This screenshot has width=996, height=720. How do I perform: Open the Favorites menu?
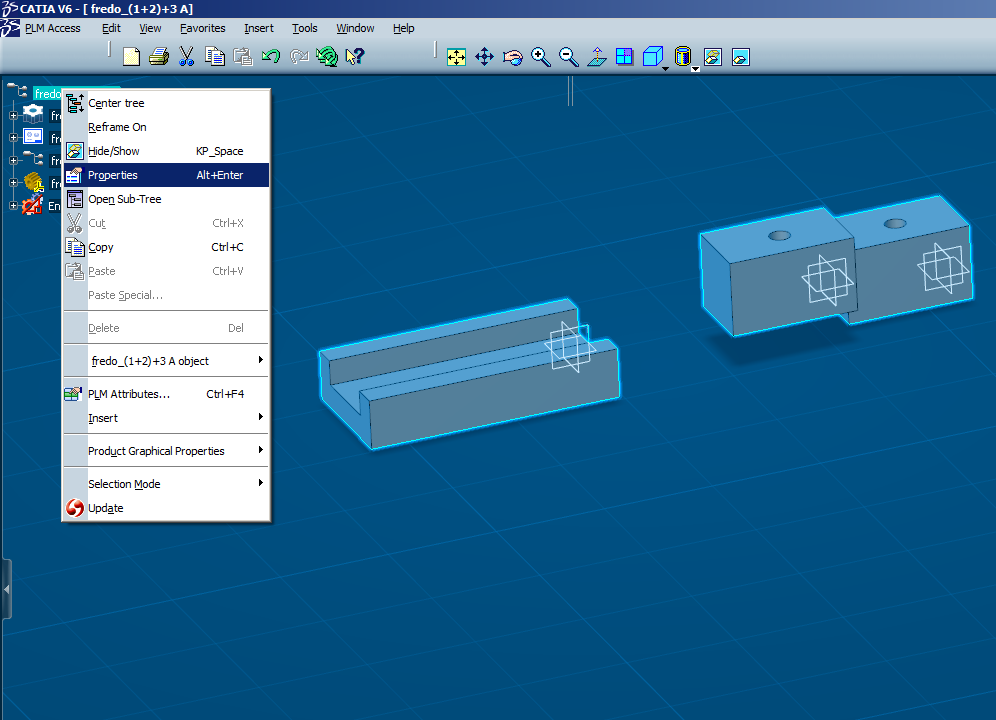point(203,29)
